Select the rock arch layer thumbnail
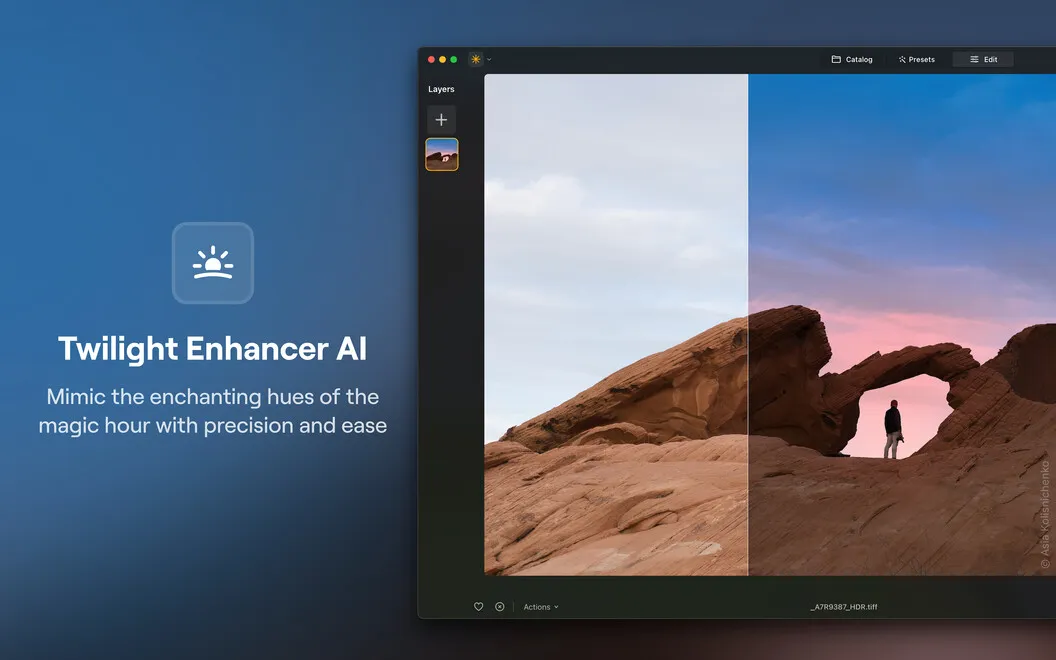1056x660 pixels. 442,154
